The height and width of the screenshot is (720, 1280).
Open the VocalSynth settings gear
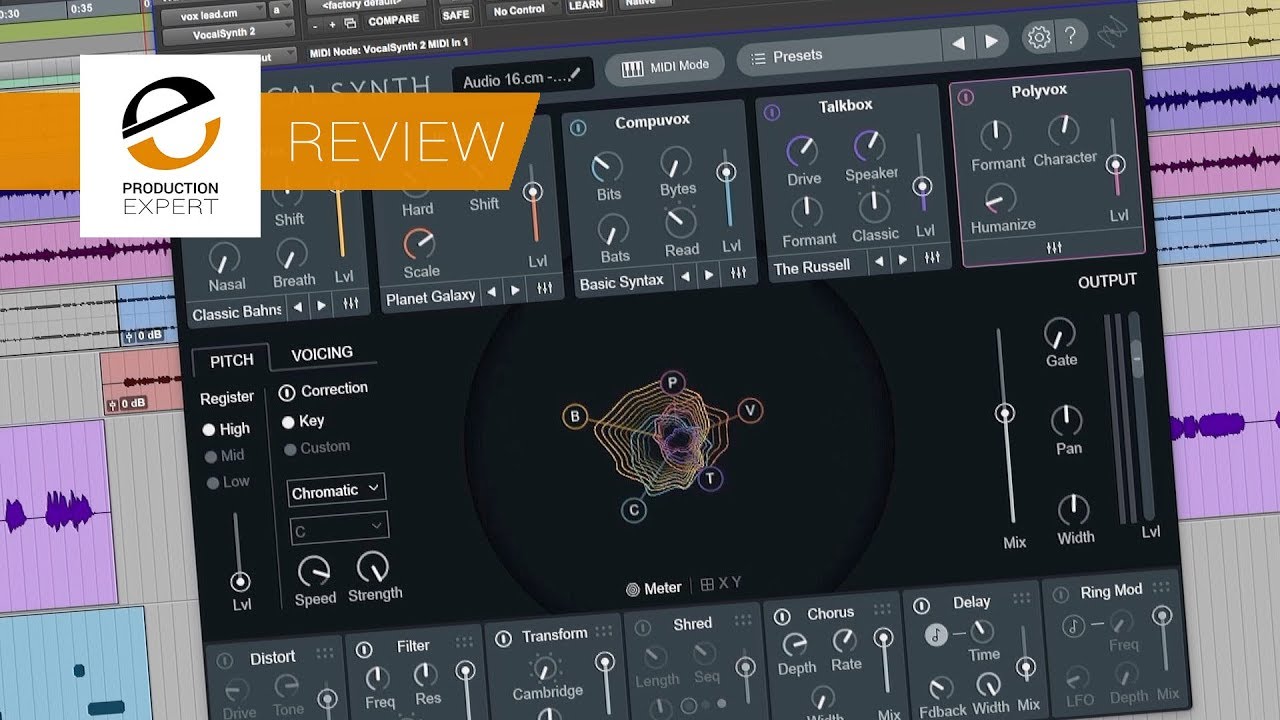coord(1039,38)
